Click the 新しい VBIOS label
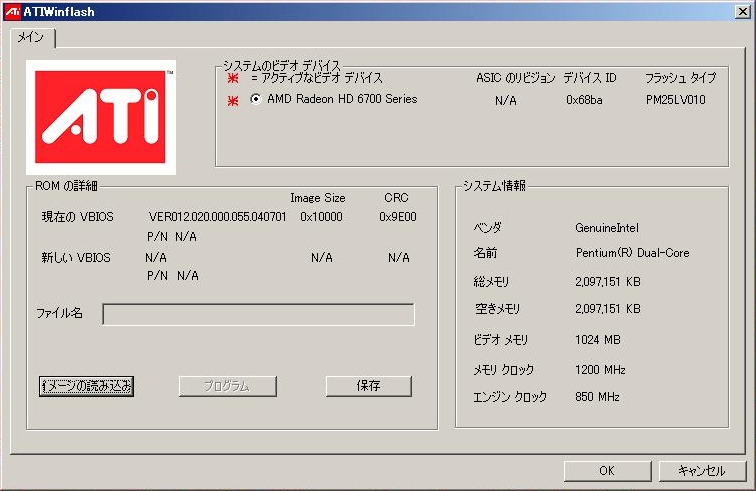The width and height of the screenshot is (756, 491). tap(76, 258)
